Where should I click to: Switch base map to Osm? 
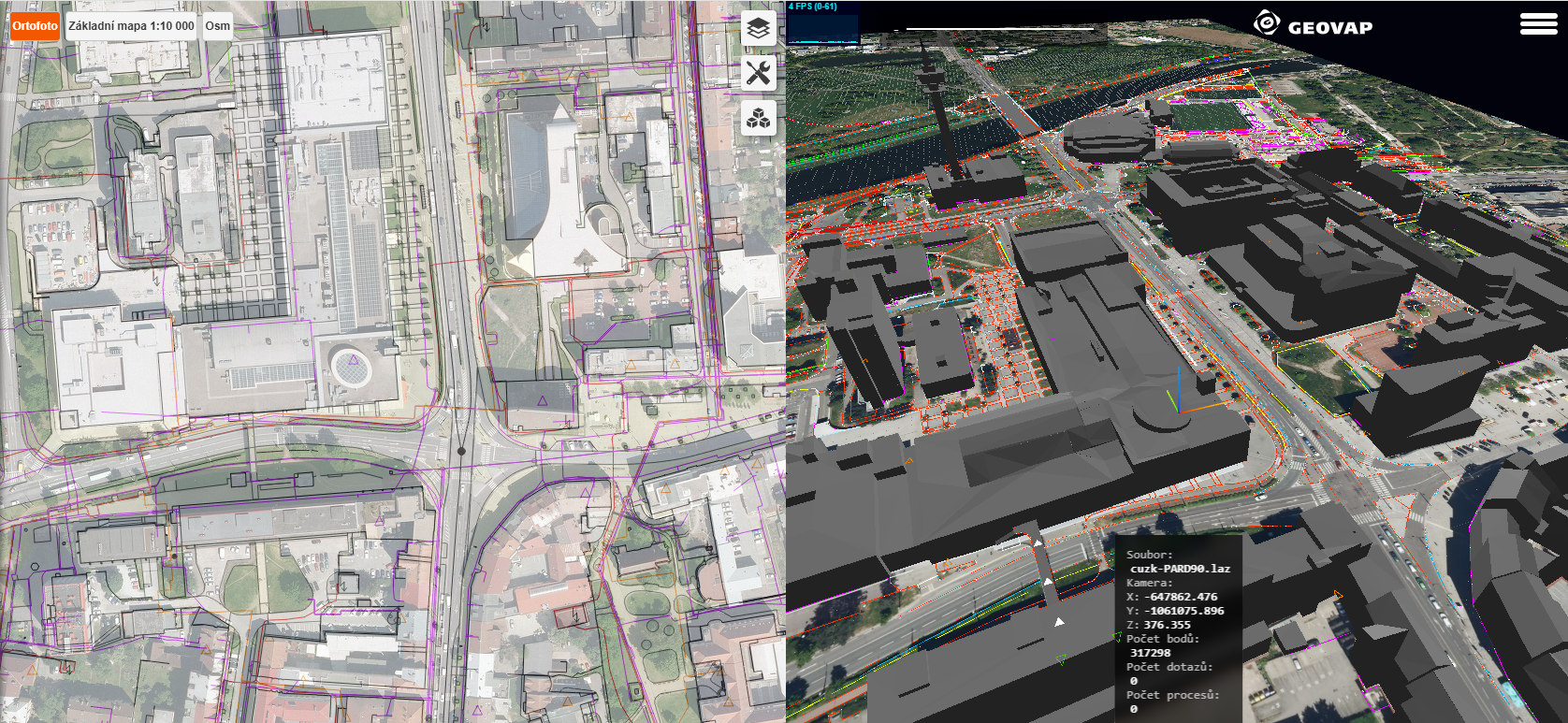[x=218, y=26]
